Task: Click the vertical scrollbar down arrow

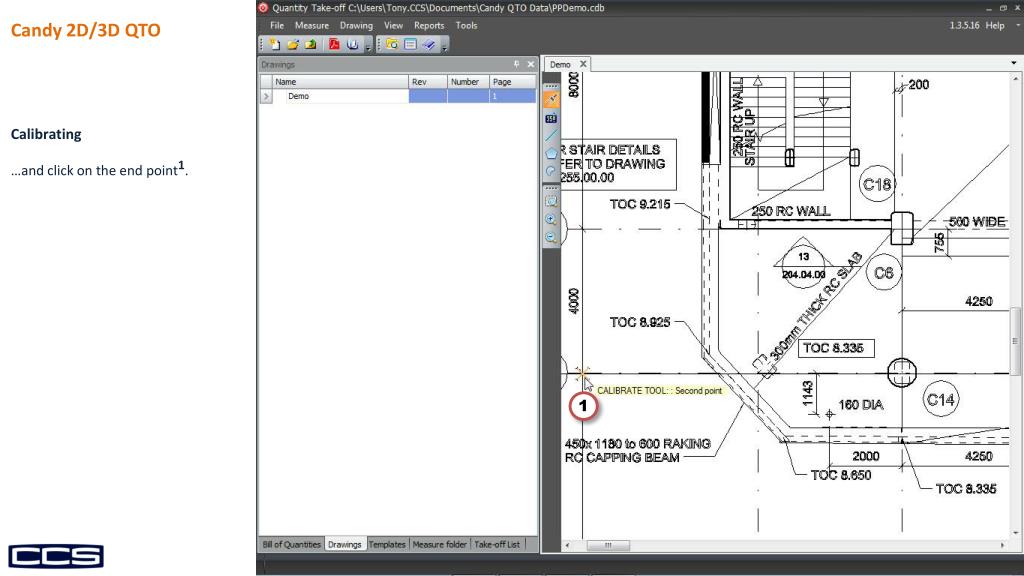Action: coord(1016,534)
